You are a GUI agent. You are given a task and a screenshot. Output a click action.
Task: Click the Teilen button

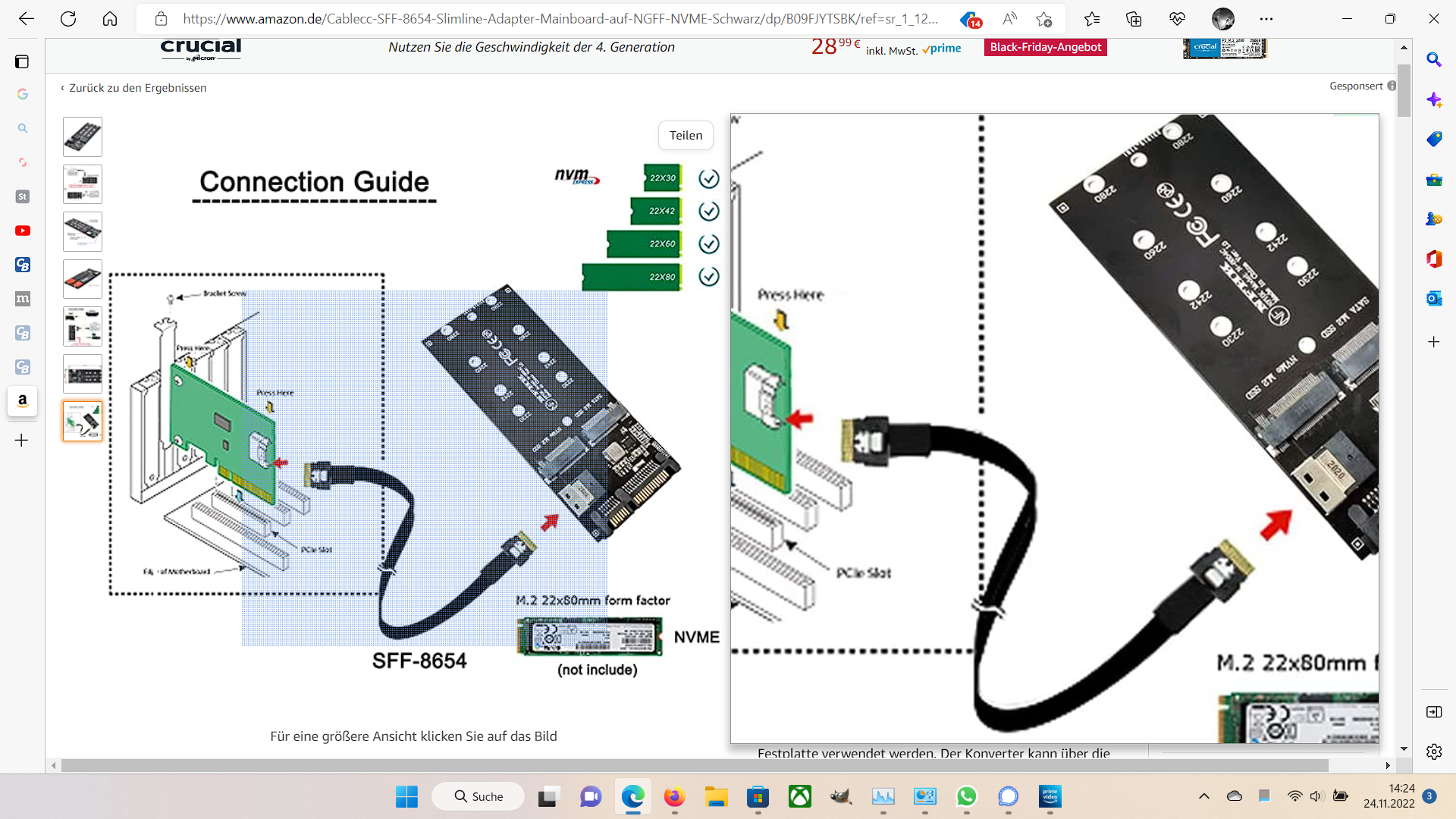686,135
